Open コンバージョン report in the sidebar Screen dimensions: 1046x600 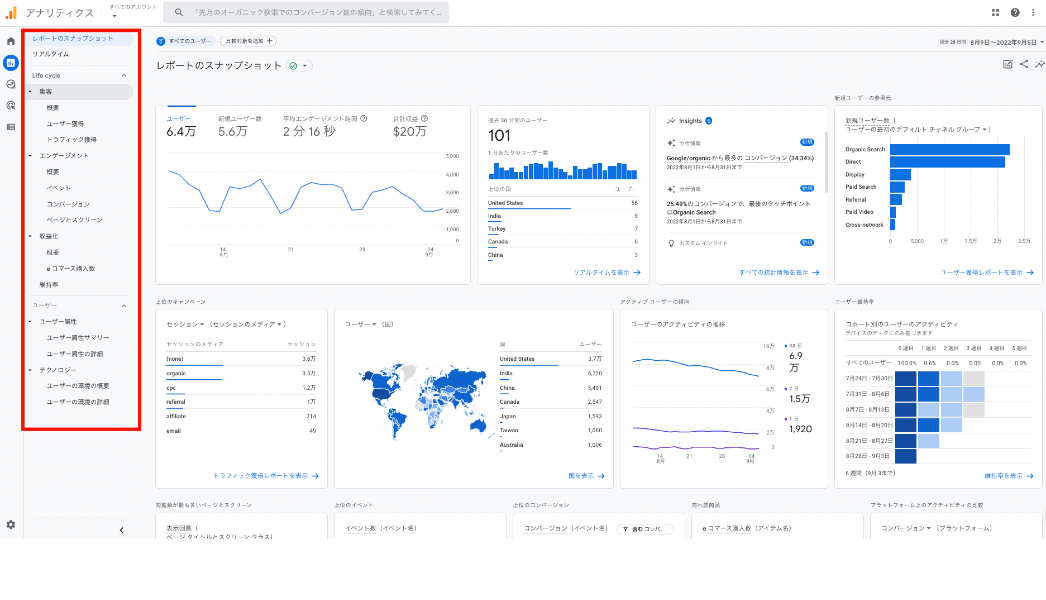[68, 204]
